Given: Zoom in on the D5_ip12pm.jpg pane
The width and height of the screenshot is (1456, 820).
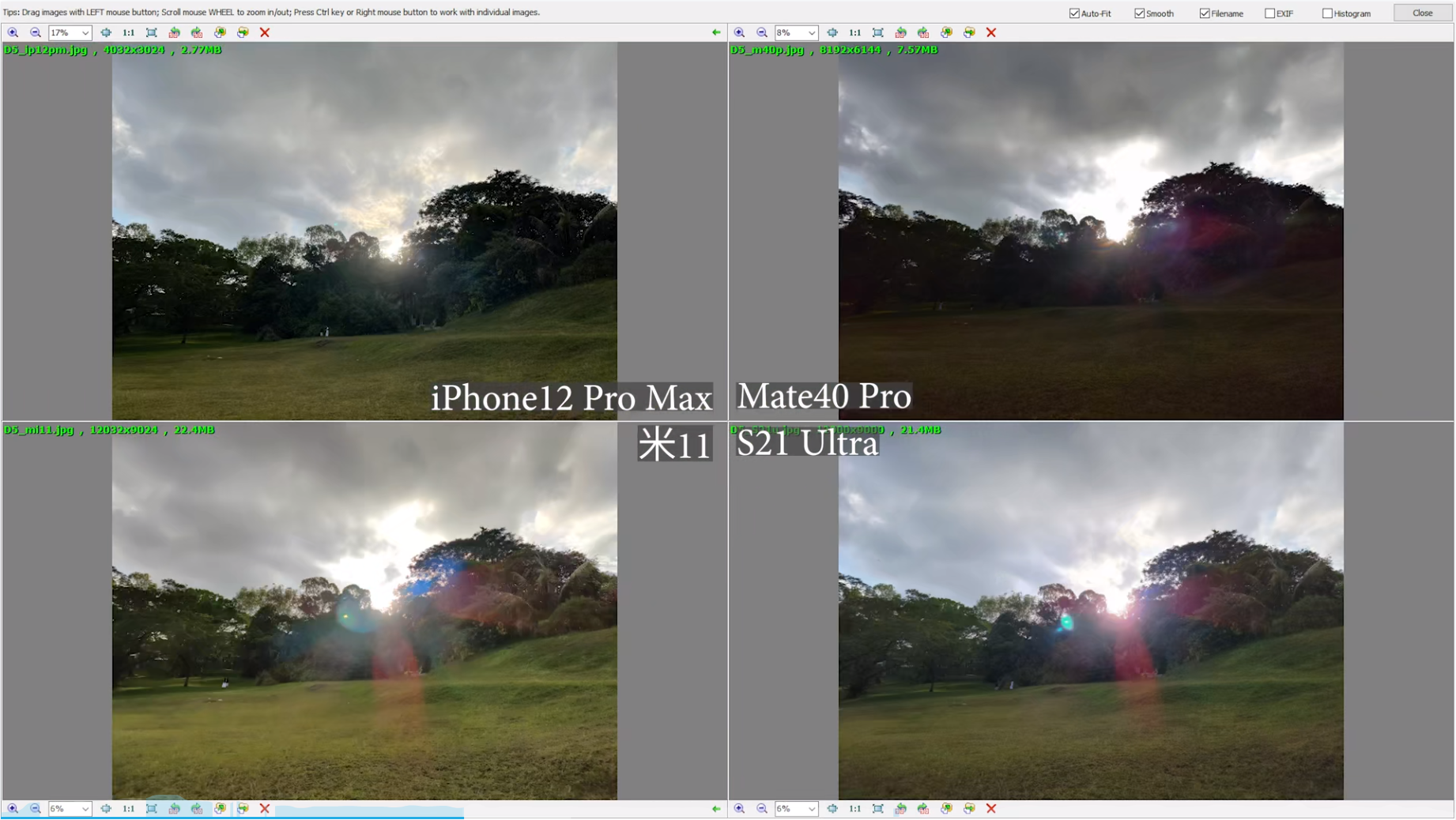Looking at the screenshot, I should click(13, 32).
